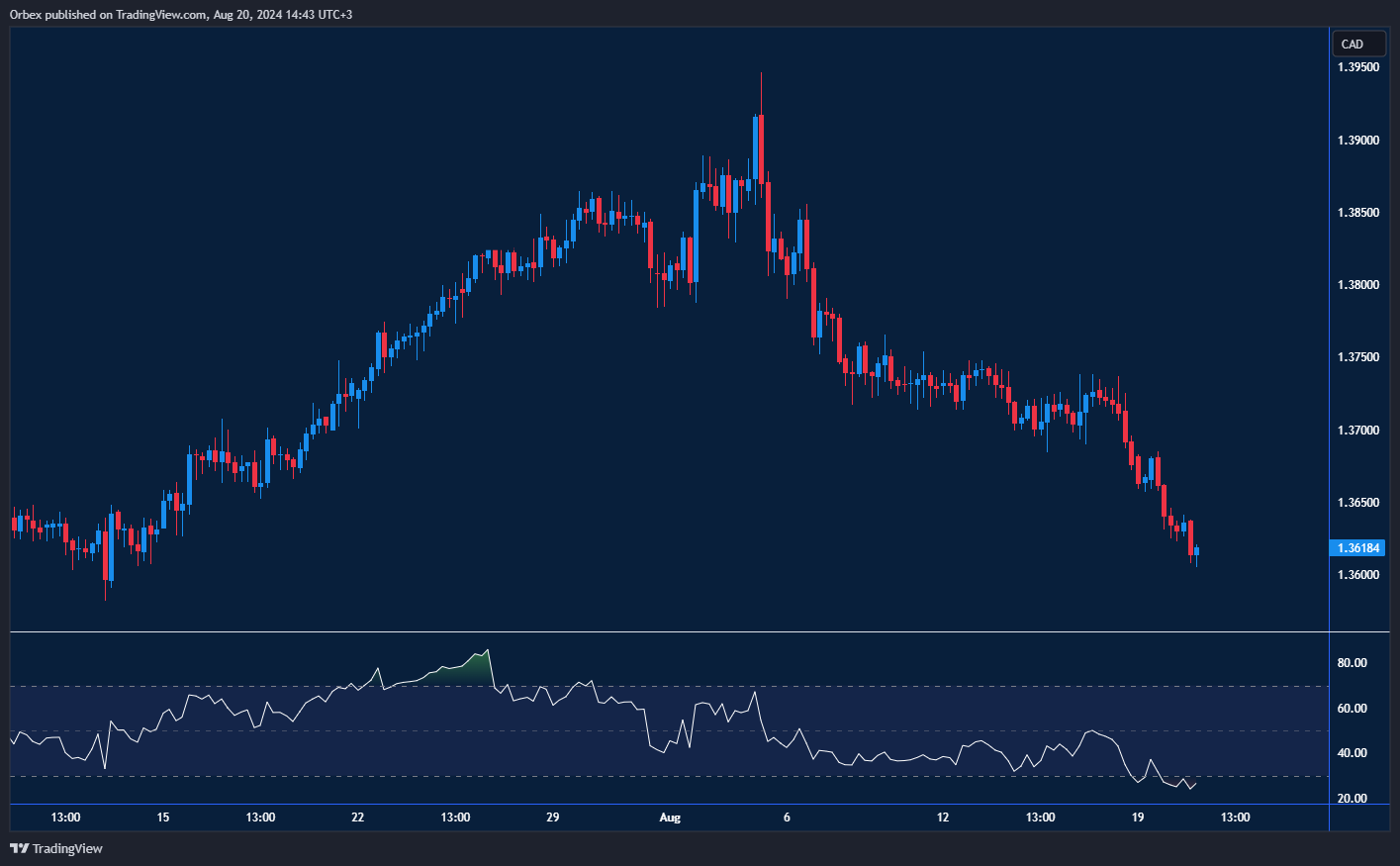Viewport: 1400px width, 866px height.
Task: Select the 1.38000 price axis label
Action: pyautogui.click(x=1357, y=285)
